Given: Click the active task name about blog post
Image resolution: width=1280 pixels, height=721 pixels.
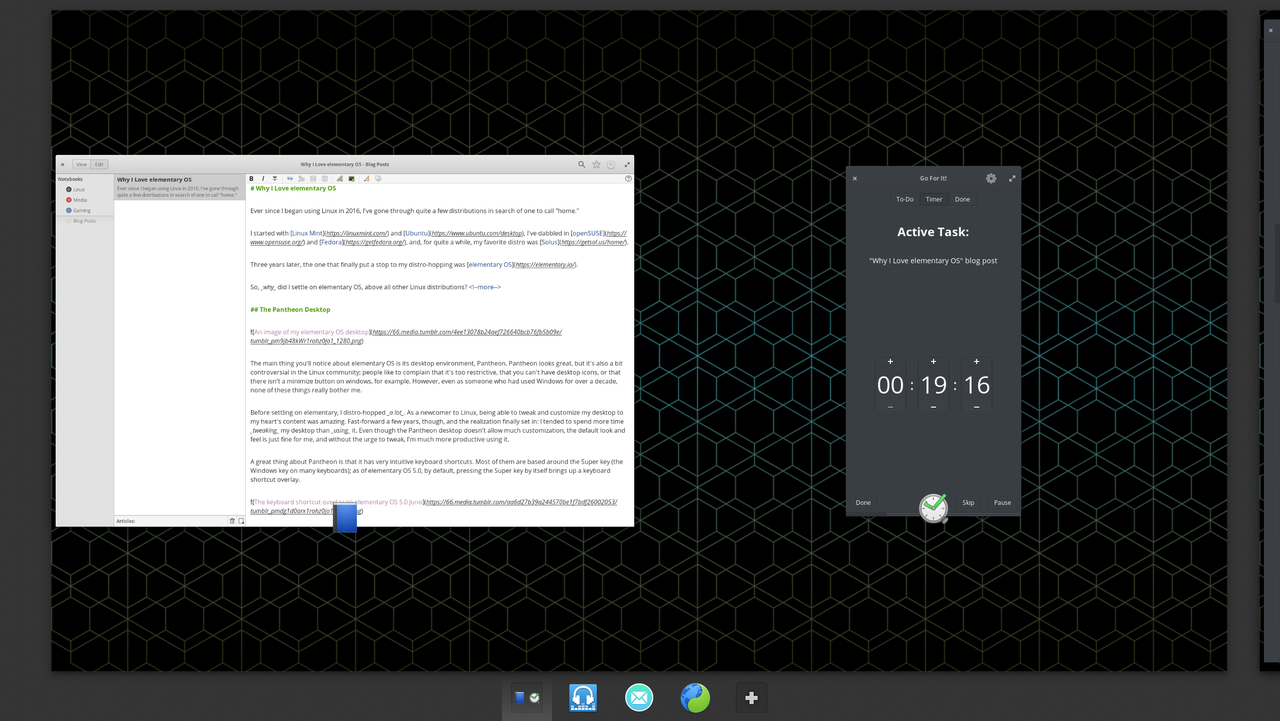Looking at the screenshot, I should click(x=933, y=261).
